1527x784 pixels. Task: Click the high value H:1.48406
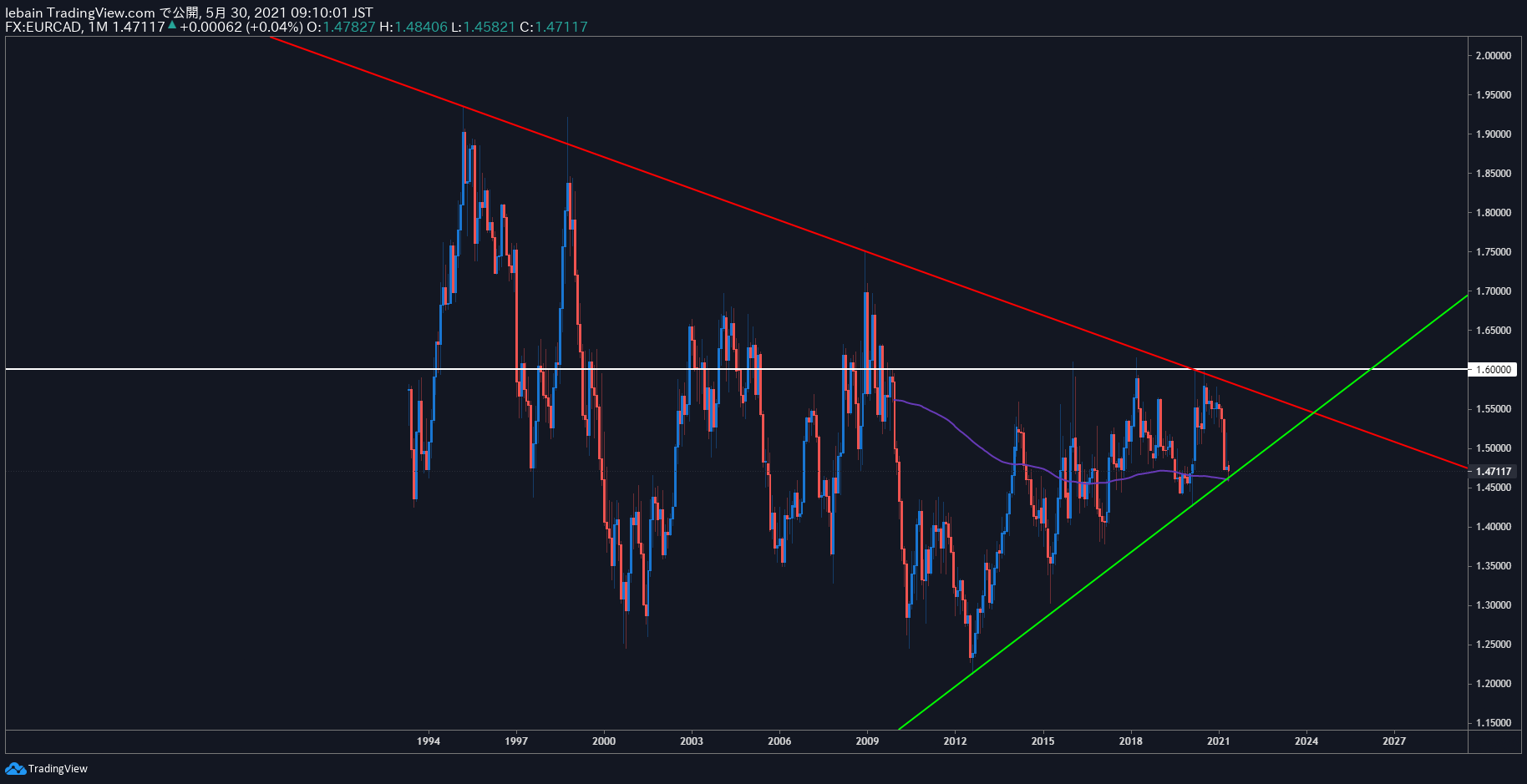[413, 27]
